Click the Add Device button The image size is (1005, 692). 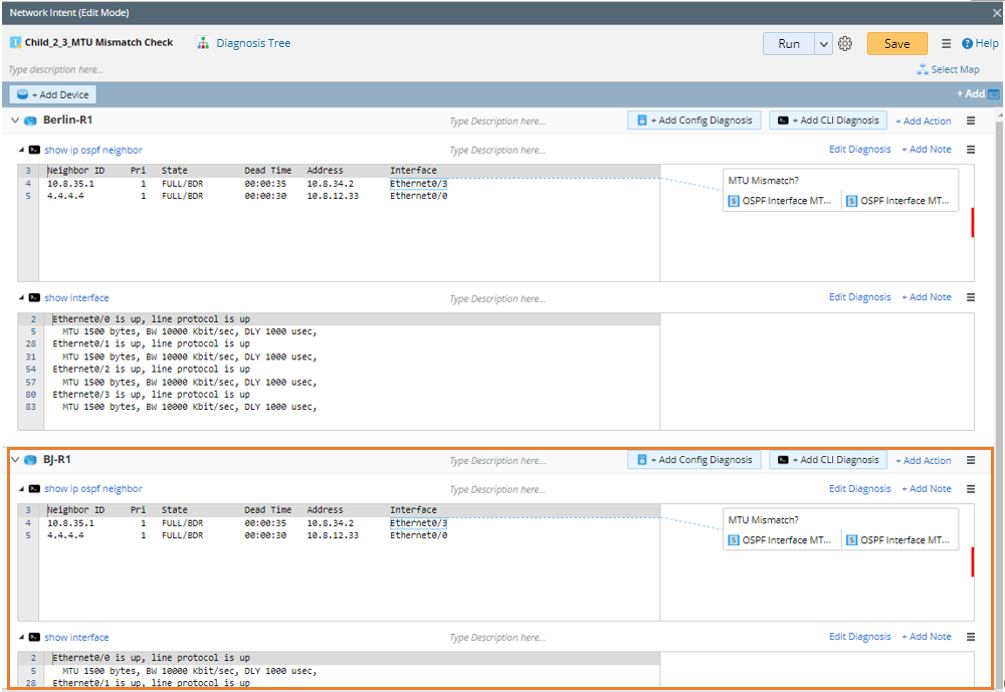point(53,94)
